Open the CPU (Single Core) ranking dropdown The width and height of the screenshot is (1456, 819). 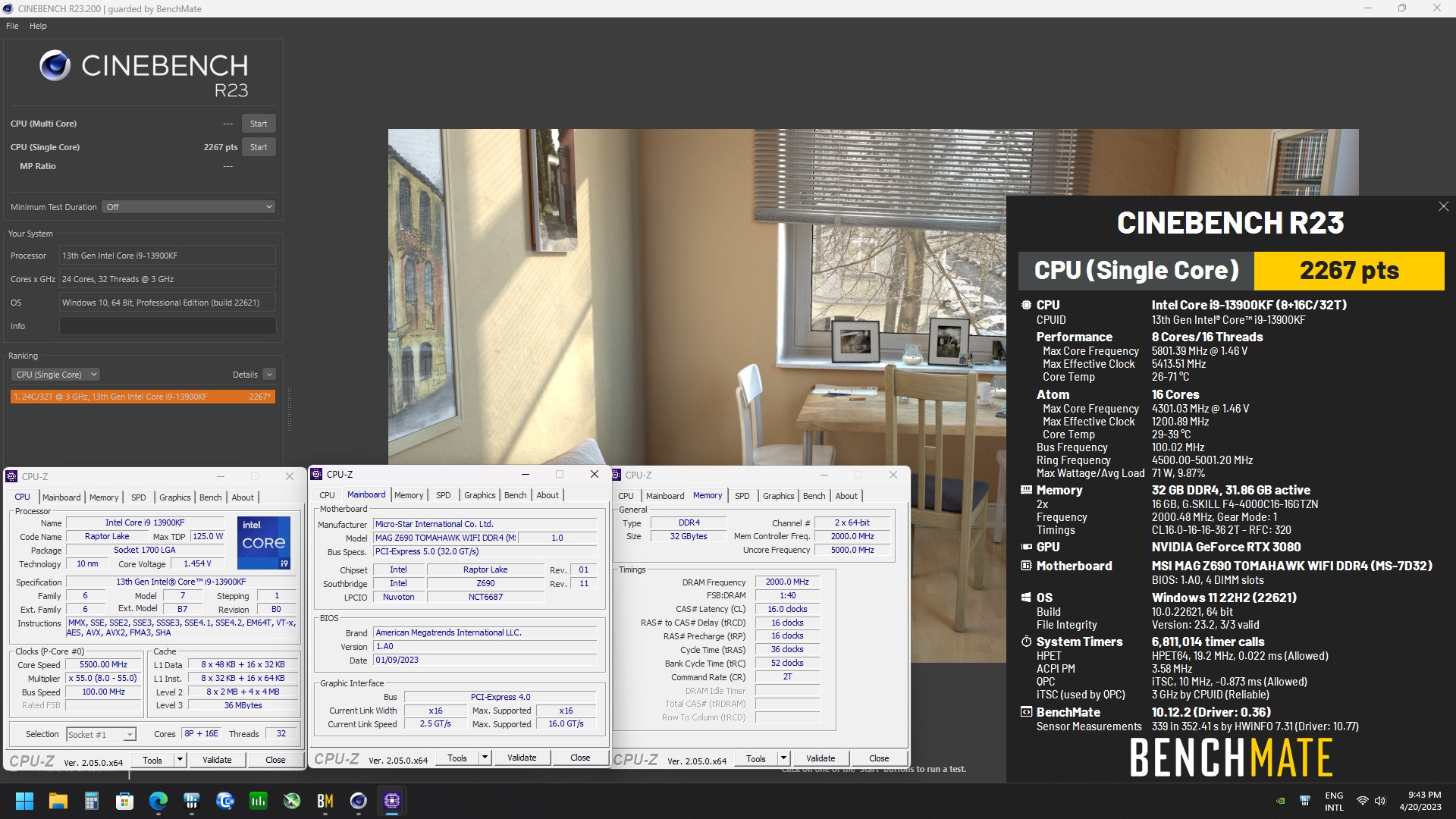point(55,375)
